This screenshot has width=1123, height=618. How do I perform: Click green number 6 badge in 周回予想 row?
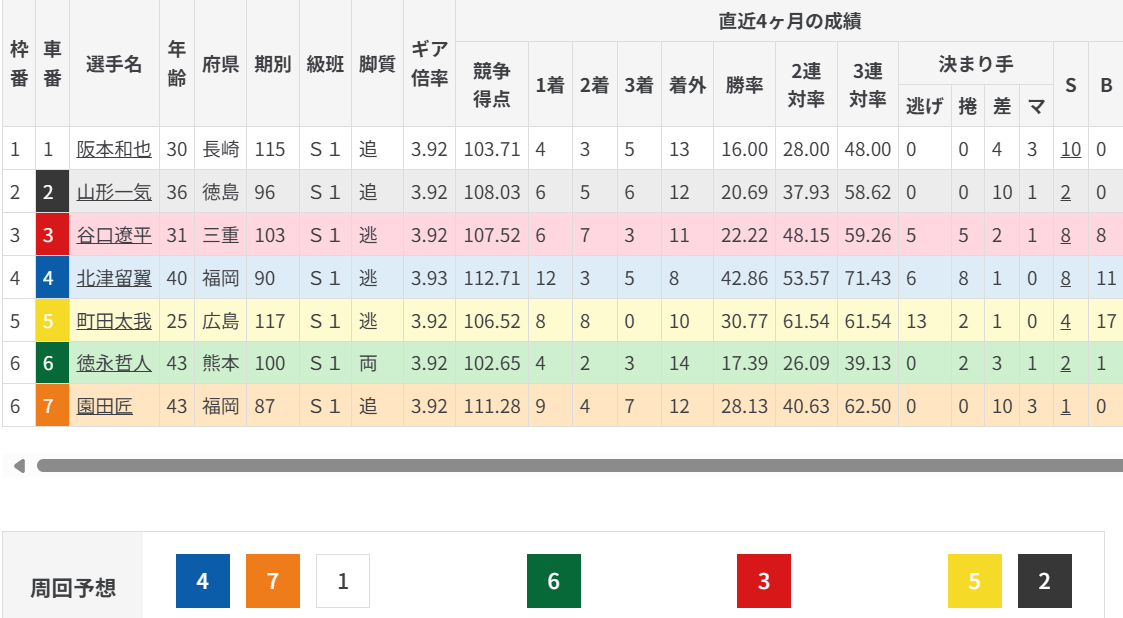pos(554,581)
